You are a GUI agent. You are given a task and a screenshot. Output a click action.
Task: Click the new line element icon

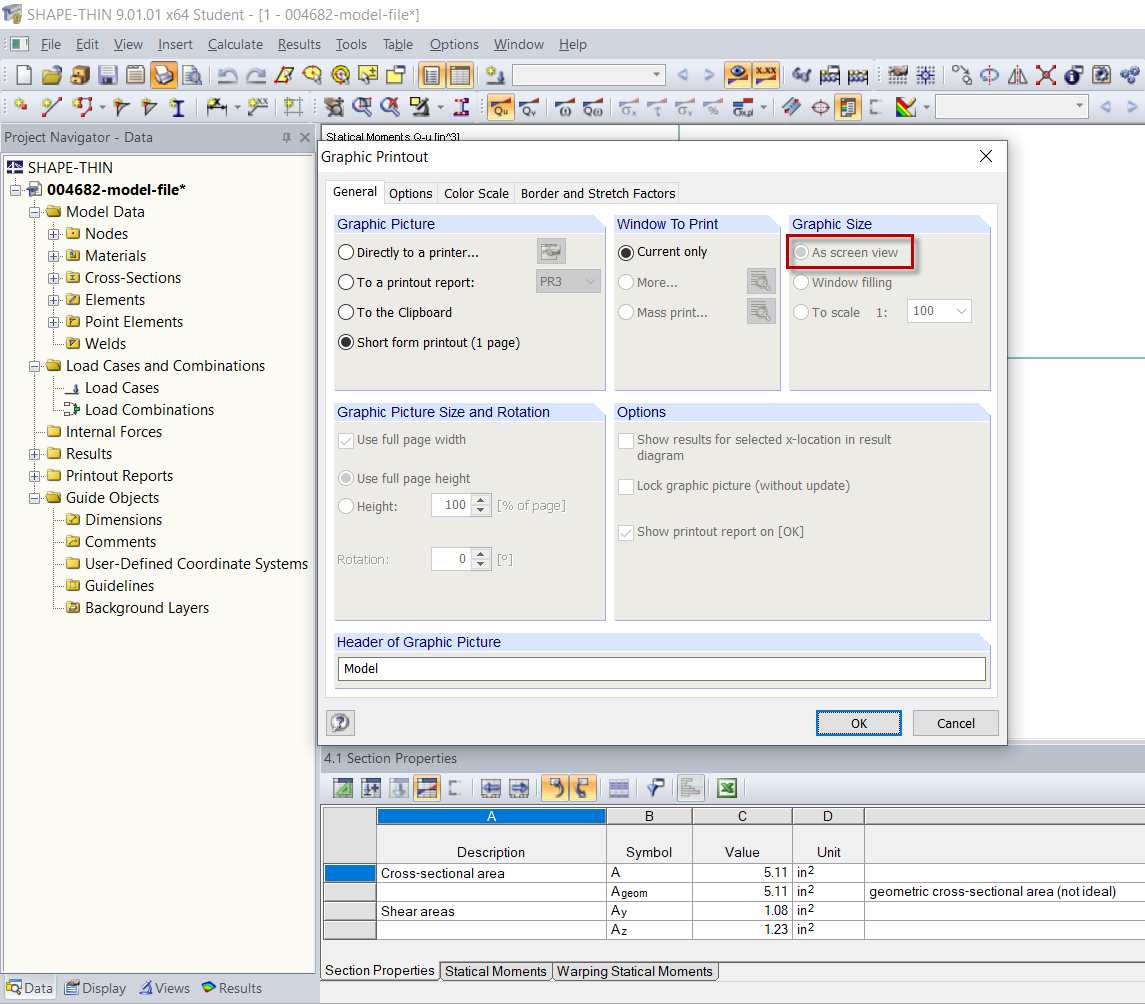point(51,107)
